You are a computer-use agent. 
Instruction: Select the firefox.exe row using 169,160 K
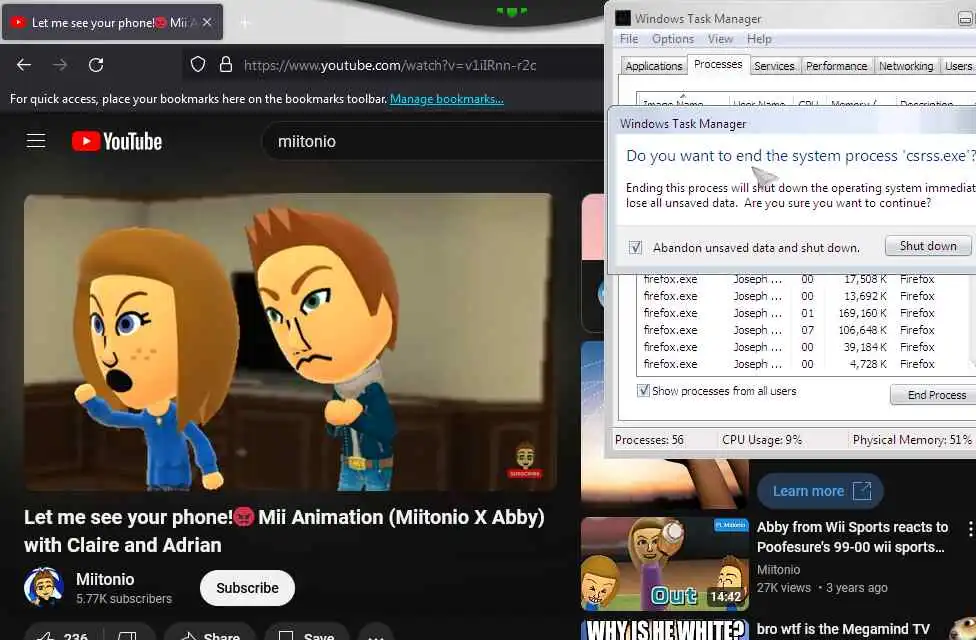coord(802,313)
